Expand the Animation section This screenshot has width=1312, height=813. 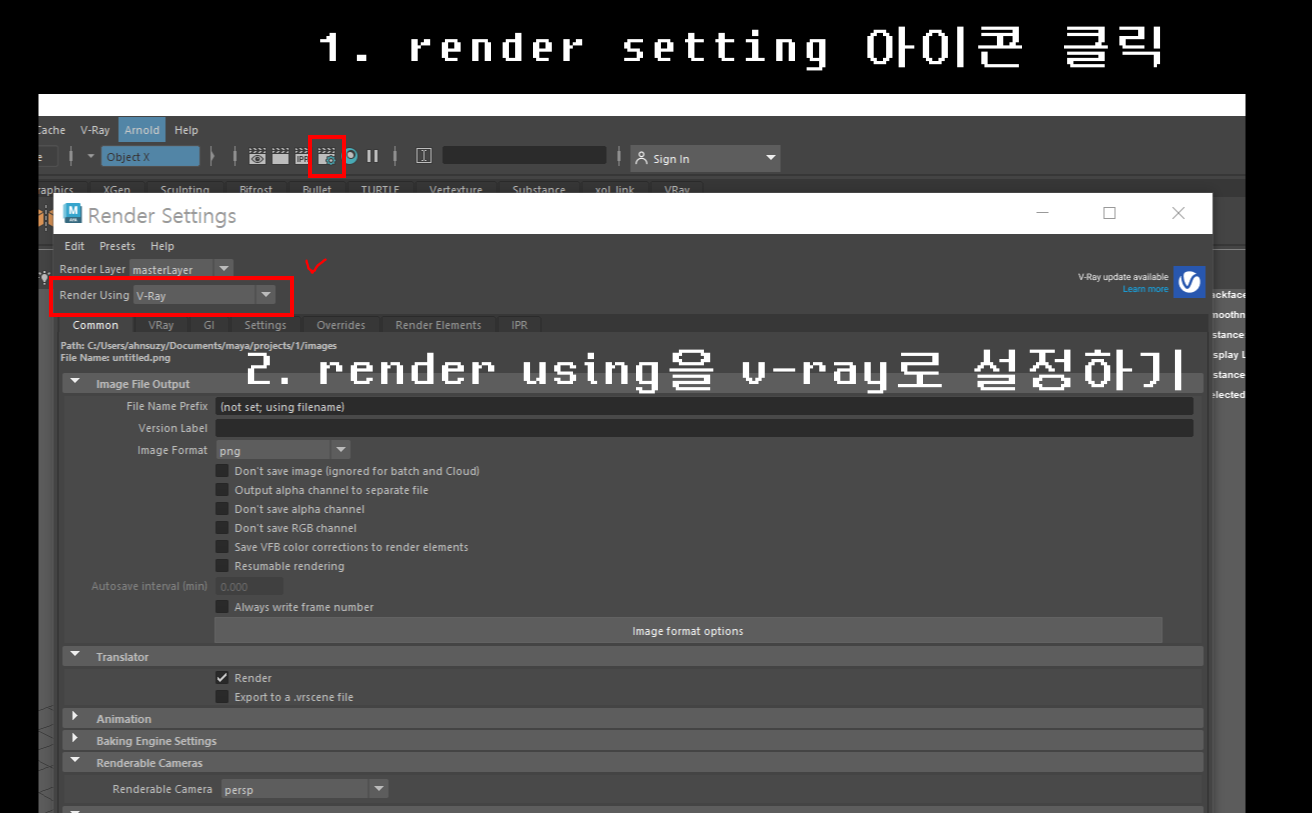(75, 718)
